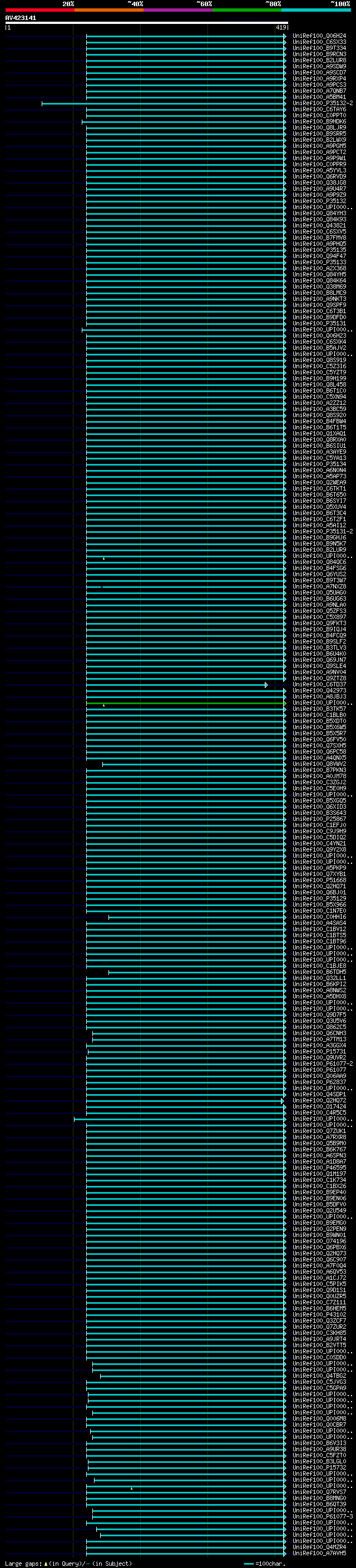Select hit label UniRef100_Q4TBG2
The height and width of the screenshot is (1568, 356).
click(x=319, y=1376)
